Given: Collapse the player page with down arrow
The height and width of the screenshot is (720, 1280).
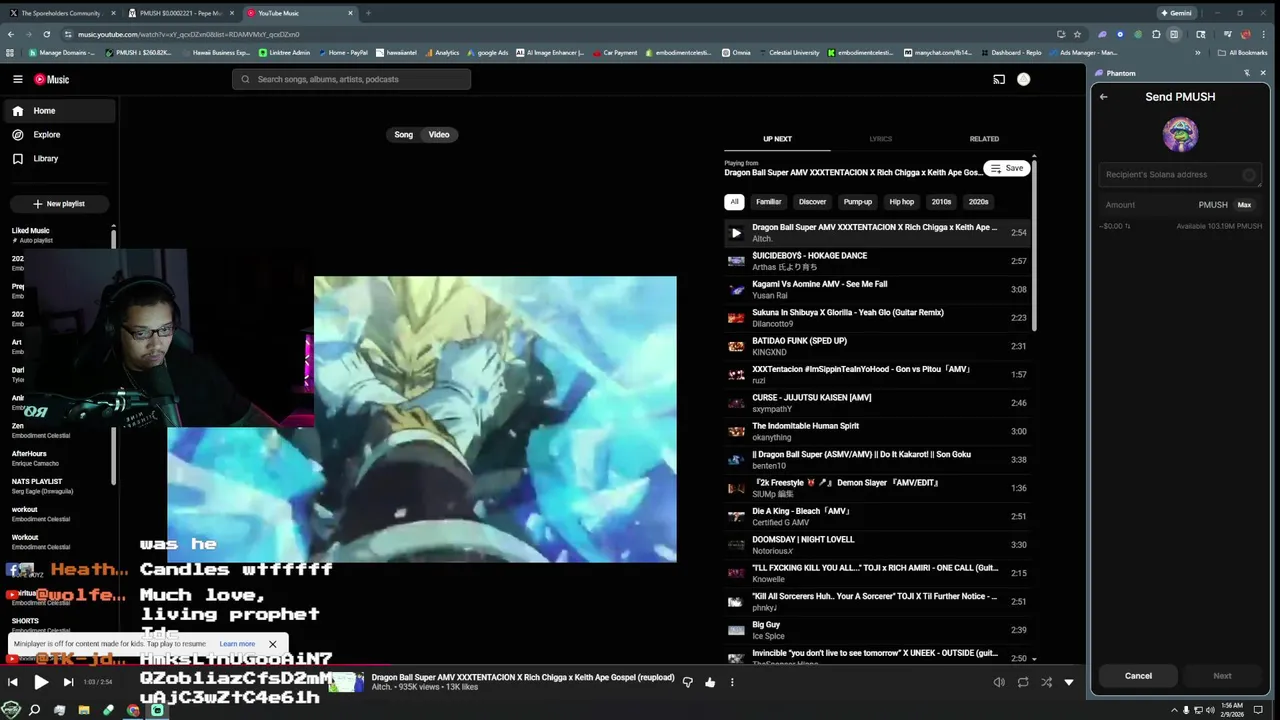Looking at the screenshot, I should [x=1069, y=682].
